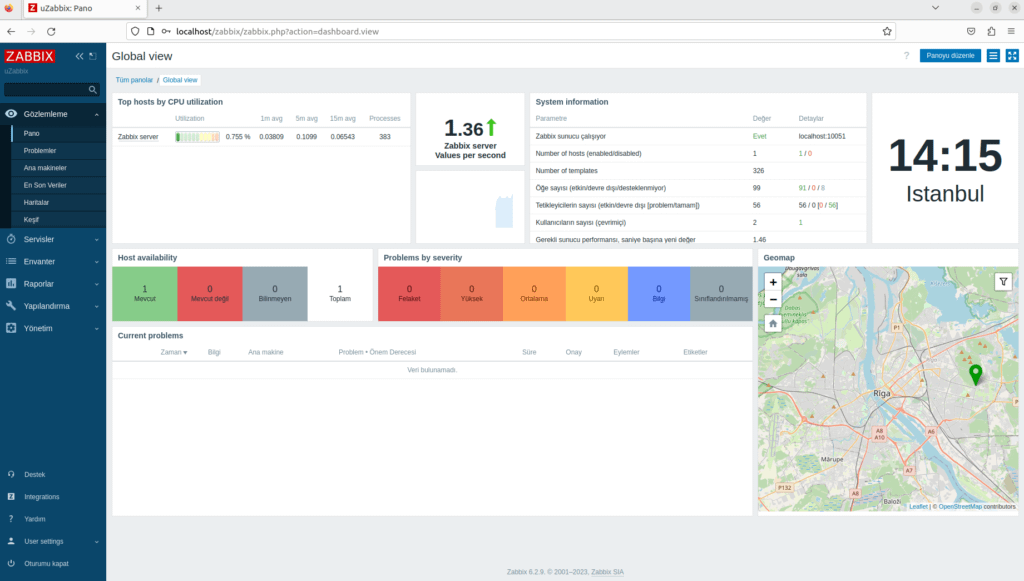Collapse the Gözlemleme menu section
Screen dimensions: 1024x581
click(x=52, y=114)
